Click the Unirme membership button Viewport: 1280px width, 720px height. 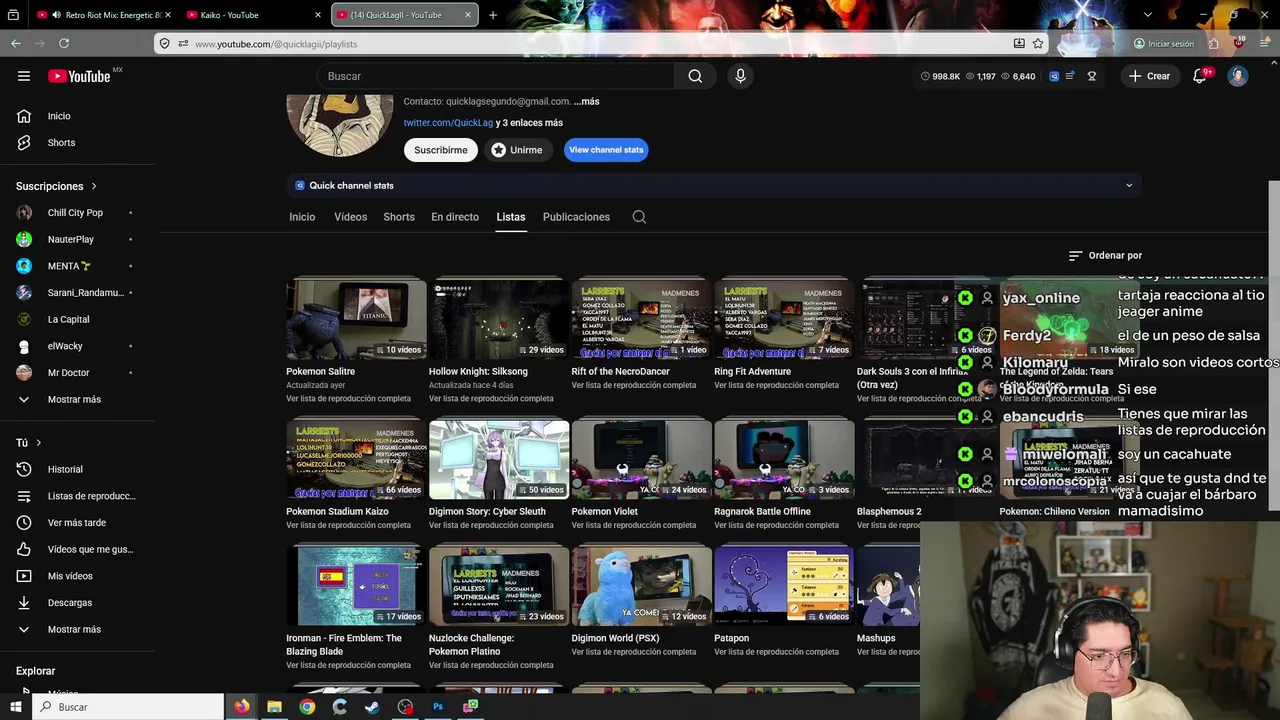[x=516, y=150]
